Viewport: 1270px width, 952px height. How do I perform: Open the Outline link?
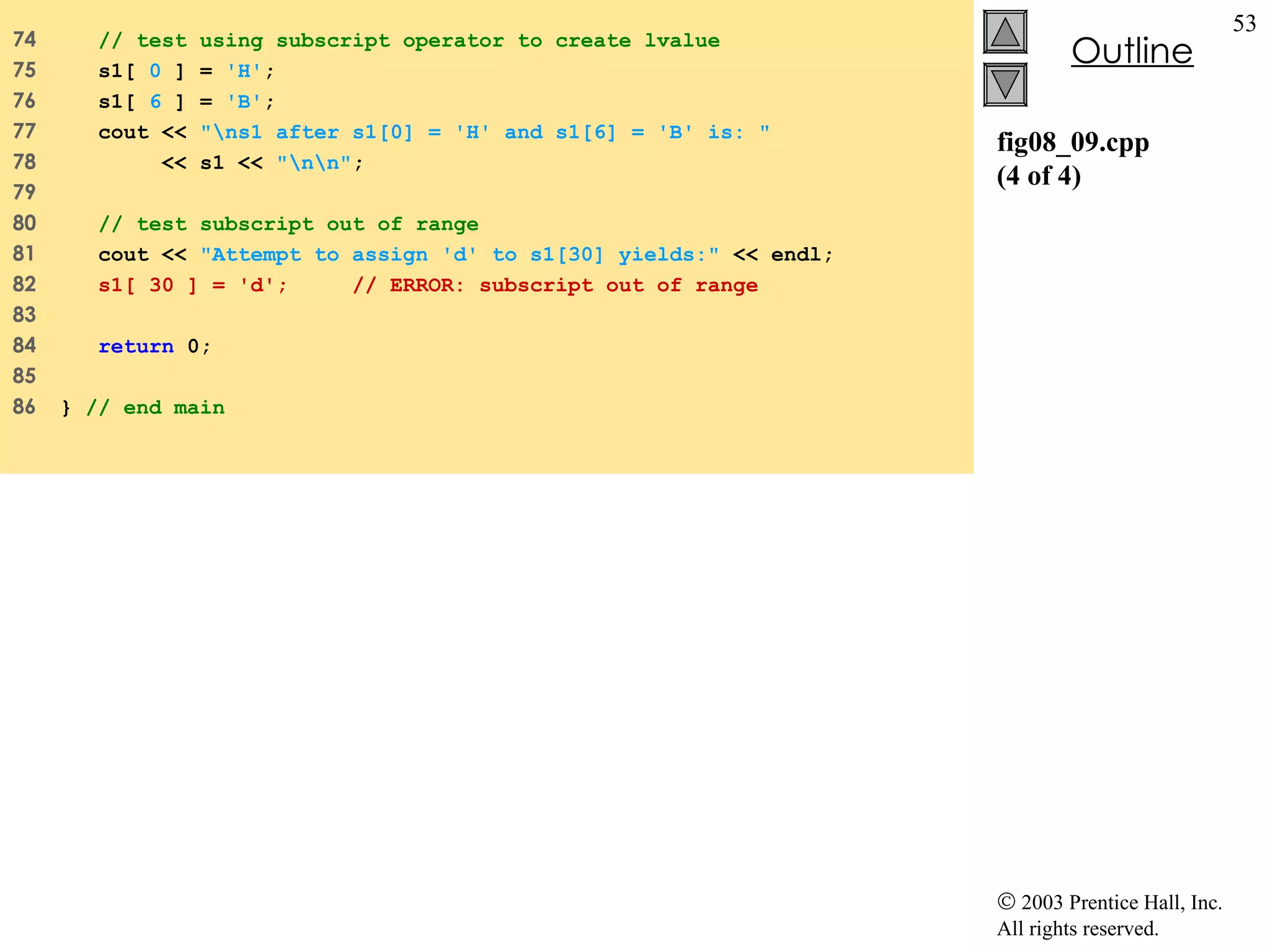click(1132, 51)
